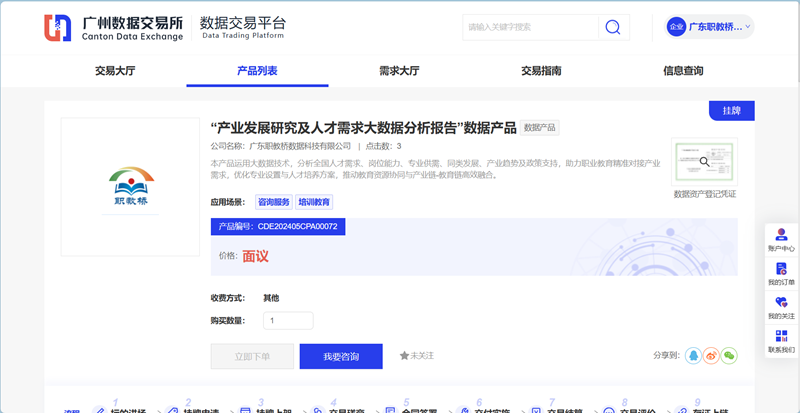Expand the 广东职教桥 account dropdown
This screenshot has height=413, width=800.
coord(710,27)
